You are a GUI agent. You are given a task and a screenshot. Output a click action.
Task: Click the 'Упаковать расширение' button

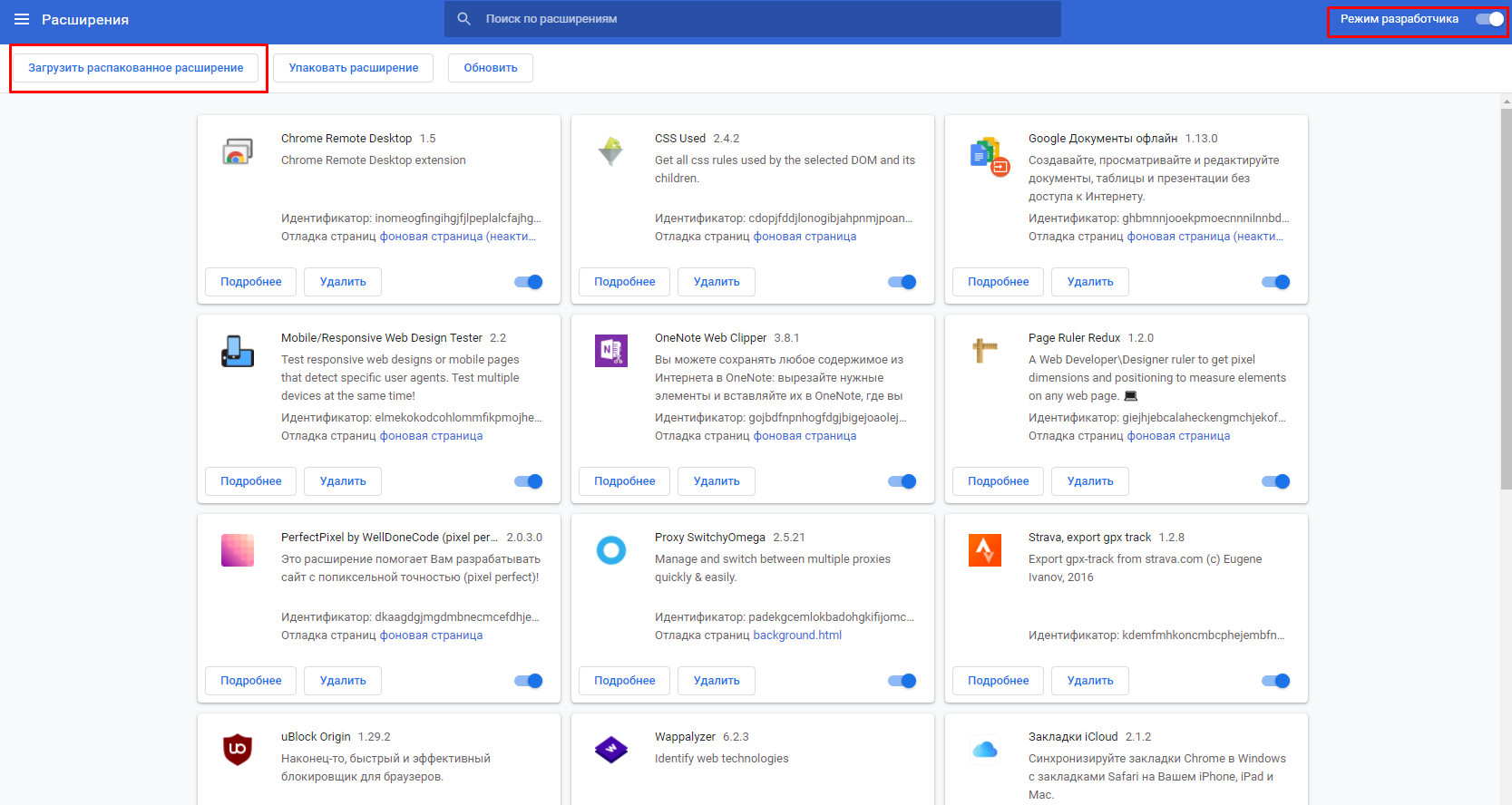point(354,68)
